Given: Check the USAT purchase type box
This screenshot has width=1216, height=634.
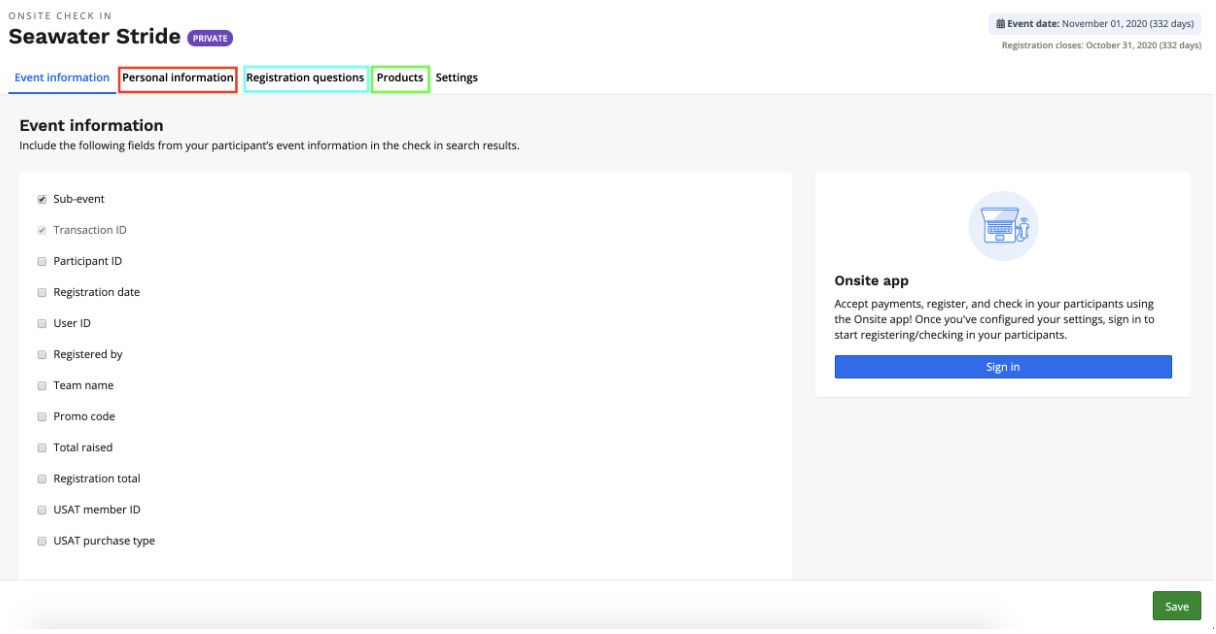Looking at the screenshot, I should coord(42,541).
